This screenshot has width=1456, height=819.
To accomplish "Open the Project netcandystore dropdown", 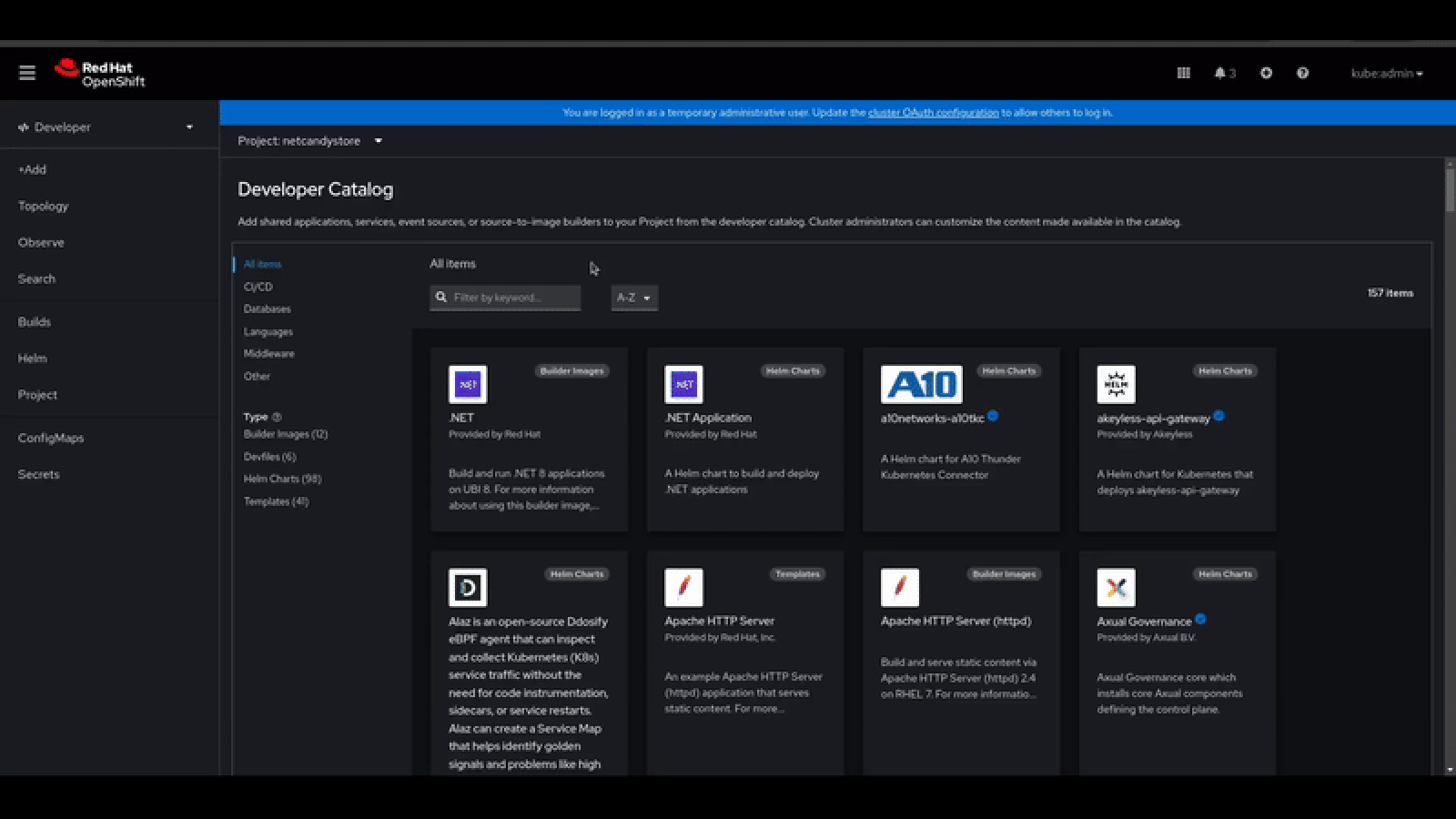I will point(309,141).
